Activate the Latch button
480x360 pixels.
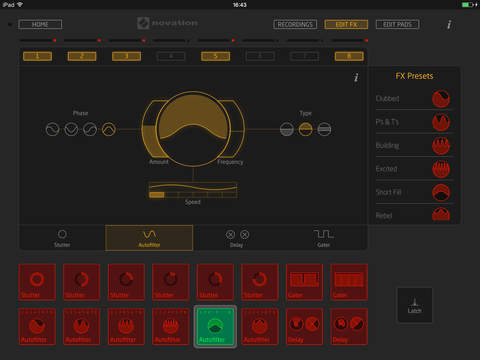(x=415, y=305)
